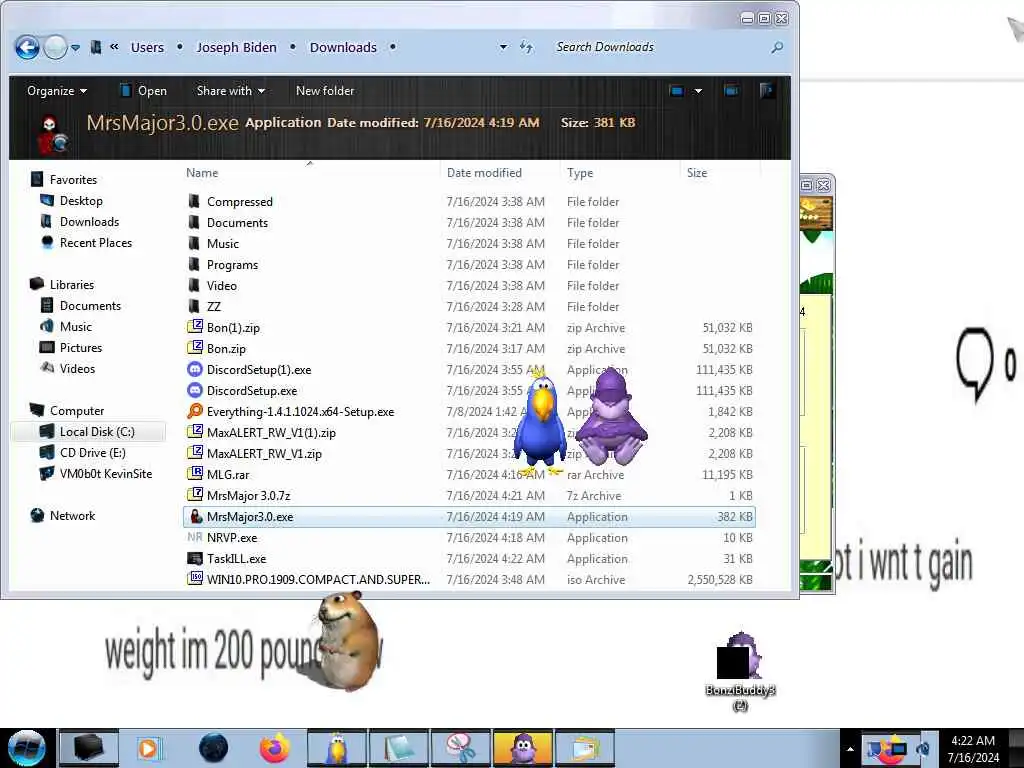Screen dimensions: 1024x768
Task: Toggle the preview pane icon
Action: click(731, 91)
